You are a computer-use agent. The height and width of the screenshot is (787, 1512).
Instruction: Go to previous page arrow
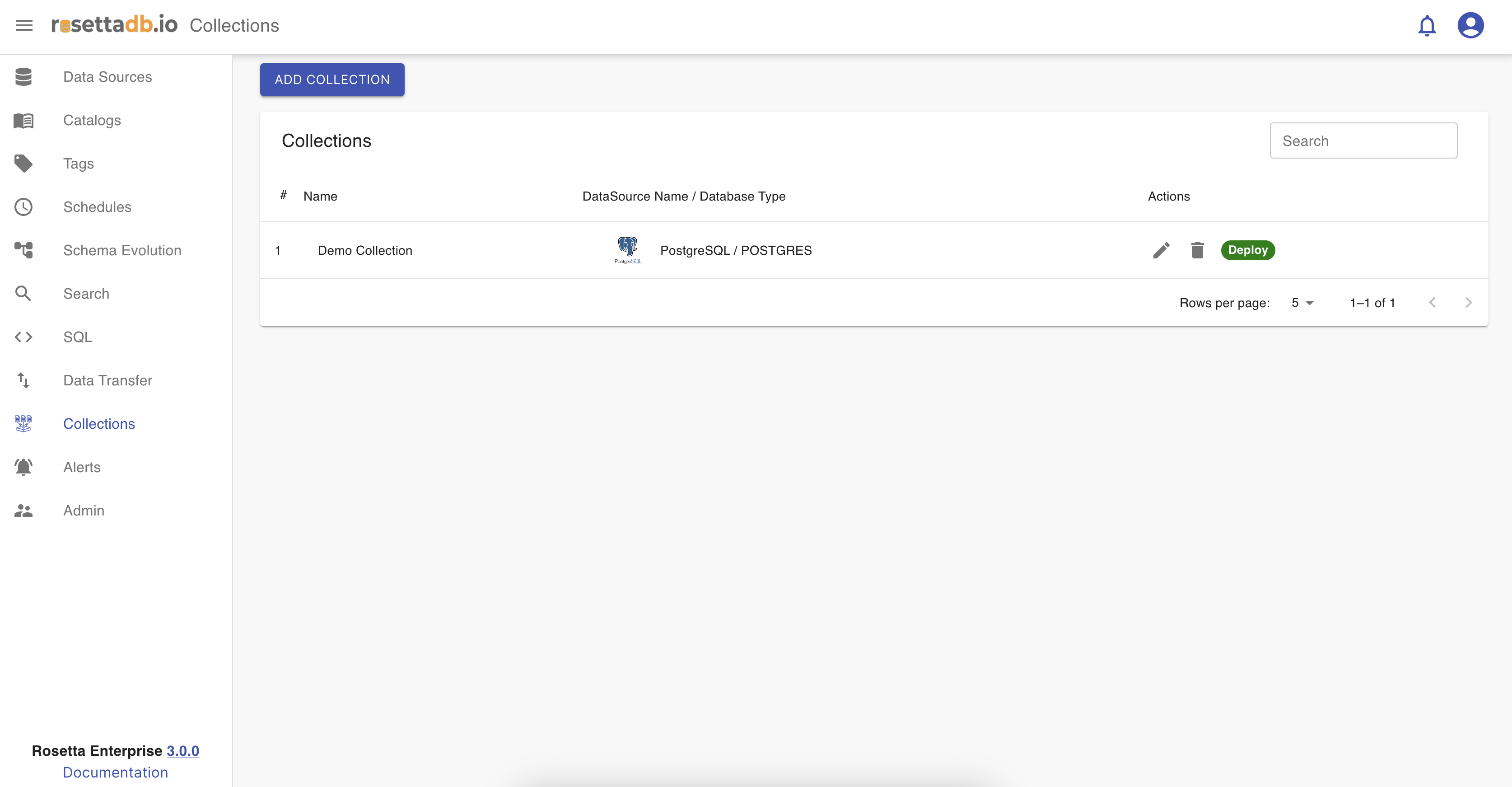click(1432, 303)
